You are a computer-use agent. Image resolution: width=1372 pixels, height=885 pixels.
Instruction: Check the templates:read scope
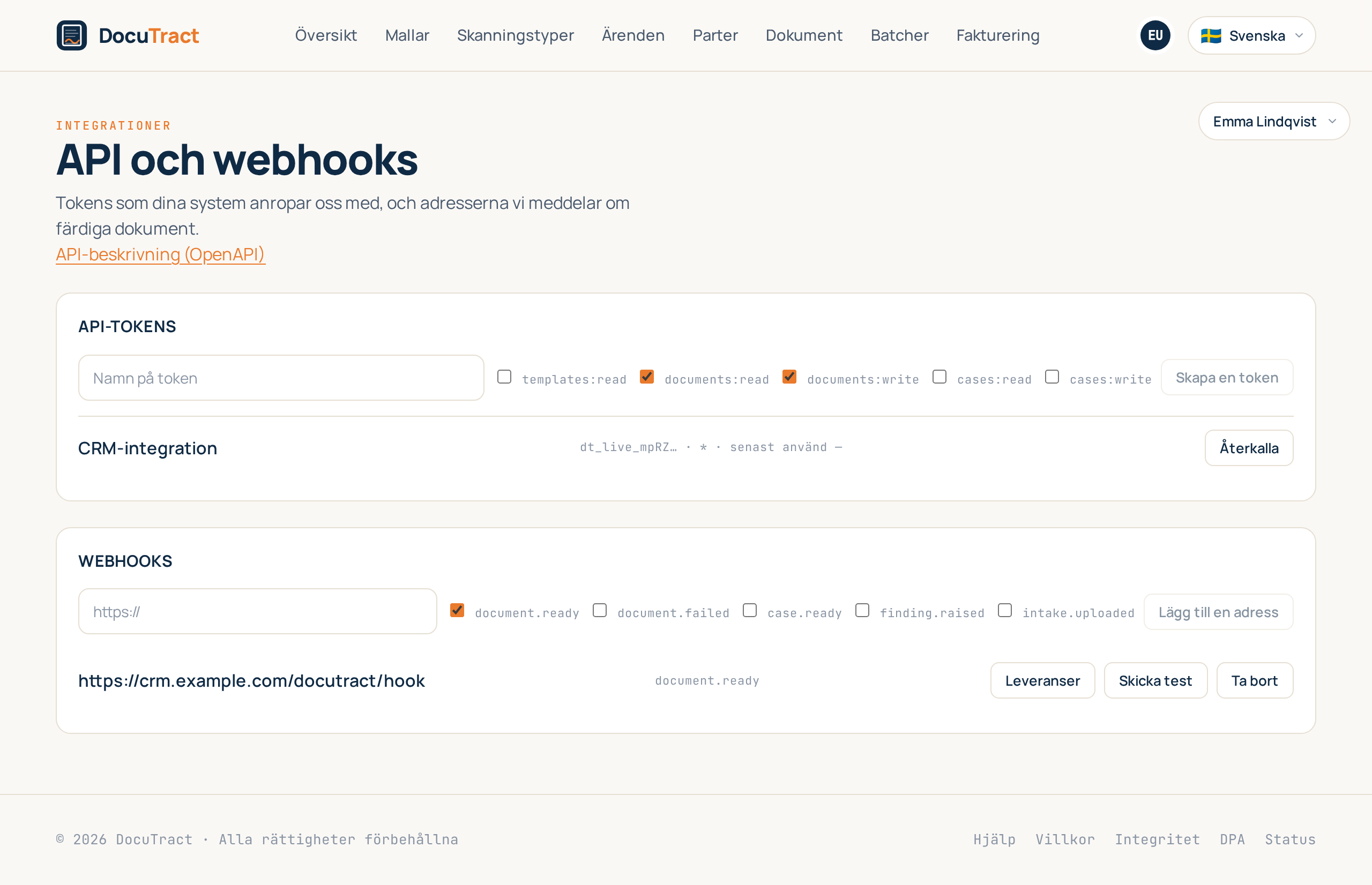pos(504,377)
